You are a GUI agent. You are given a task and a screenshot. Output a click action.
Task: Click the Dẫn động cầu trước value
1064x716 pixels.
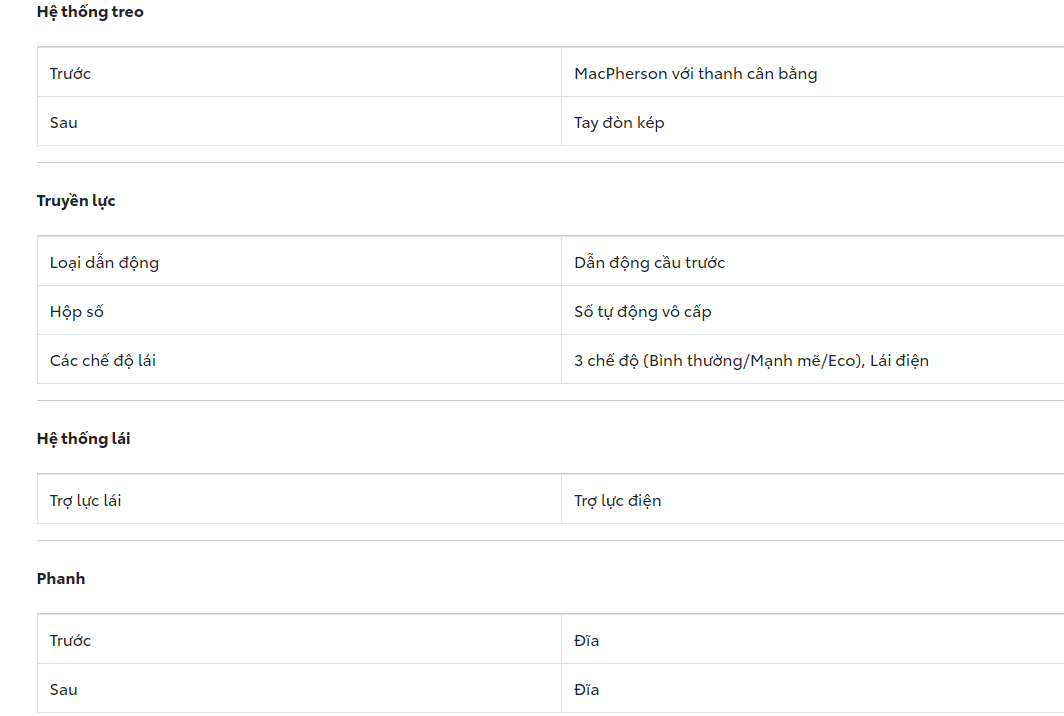point(649,262)
